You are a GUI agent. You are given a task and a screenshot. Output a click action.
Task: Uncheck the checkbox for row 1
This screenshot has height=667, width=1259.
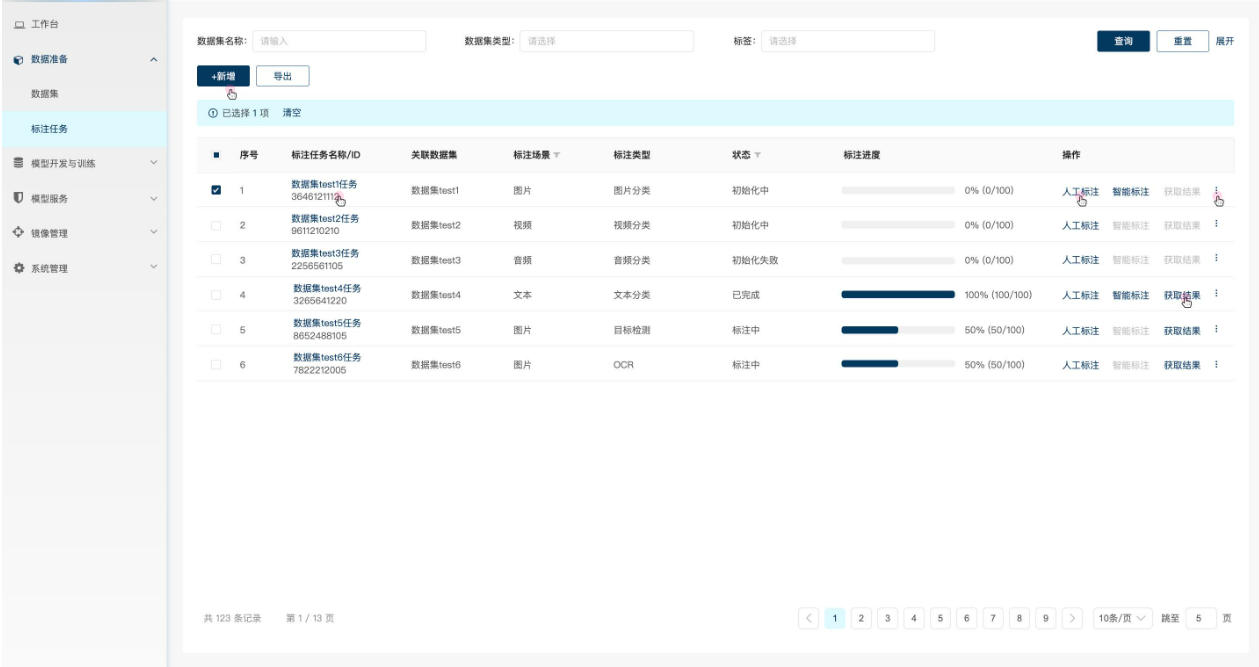pos(217,190)
